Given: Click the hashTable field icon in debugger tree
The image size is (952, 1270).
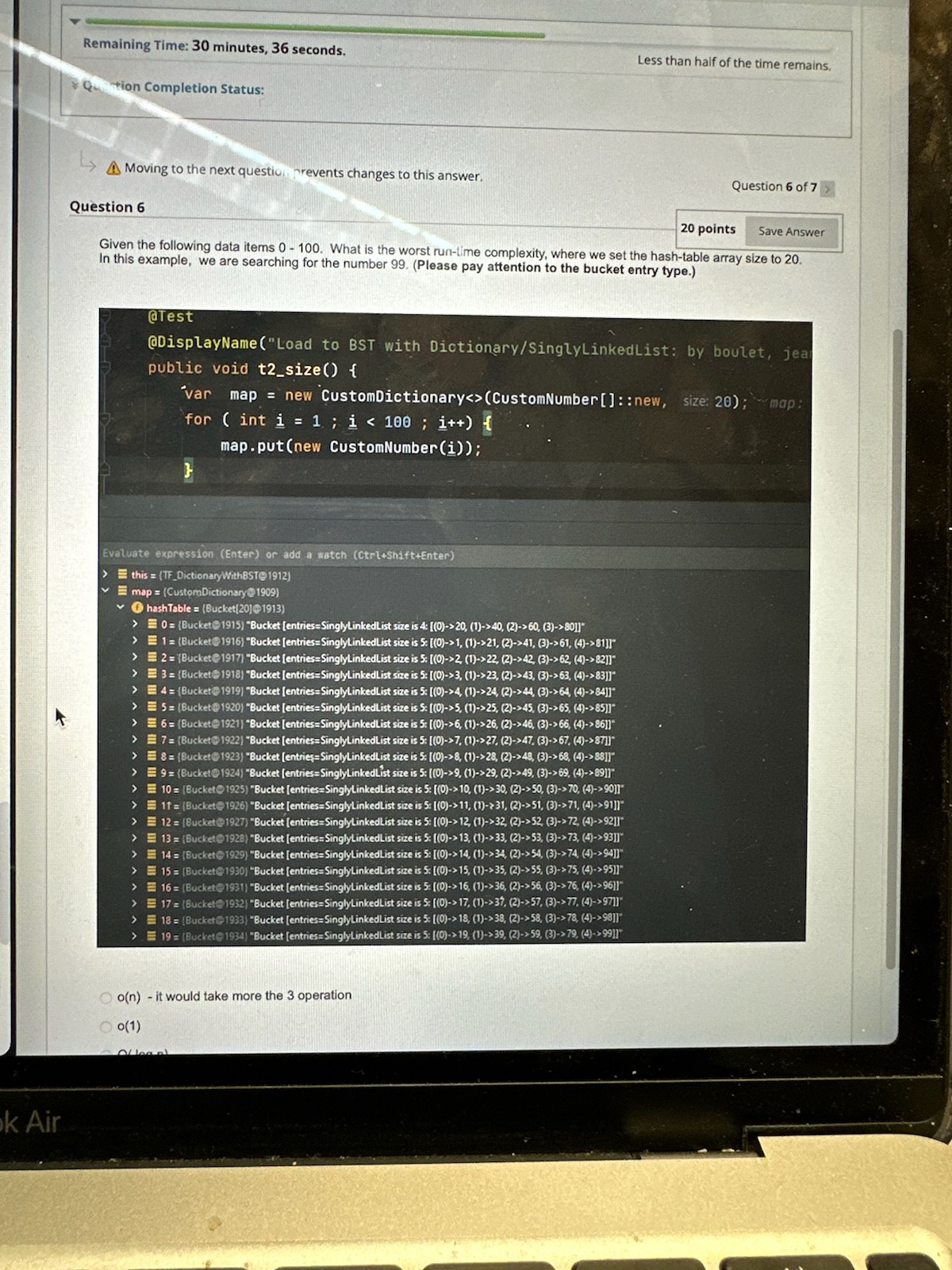Looking at the screenshot, I should [x=137, y=608].
